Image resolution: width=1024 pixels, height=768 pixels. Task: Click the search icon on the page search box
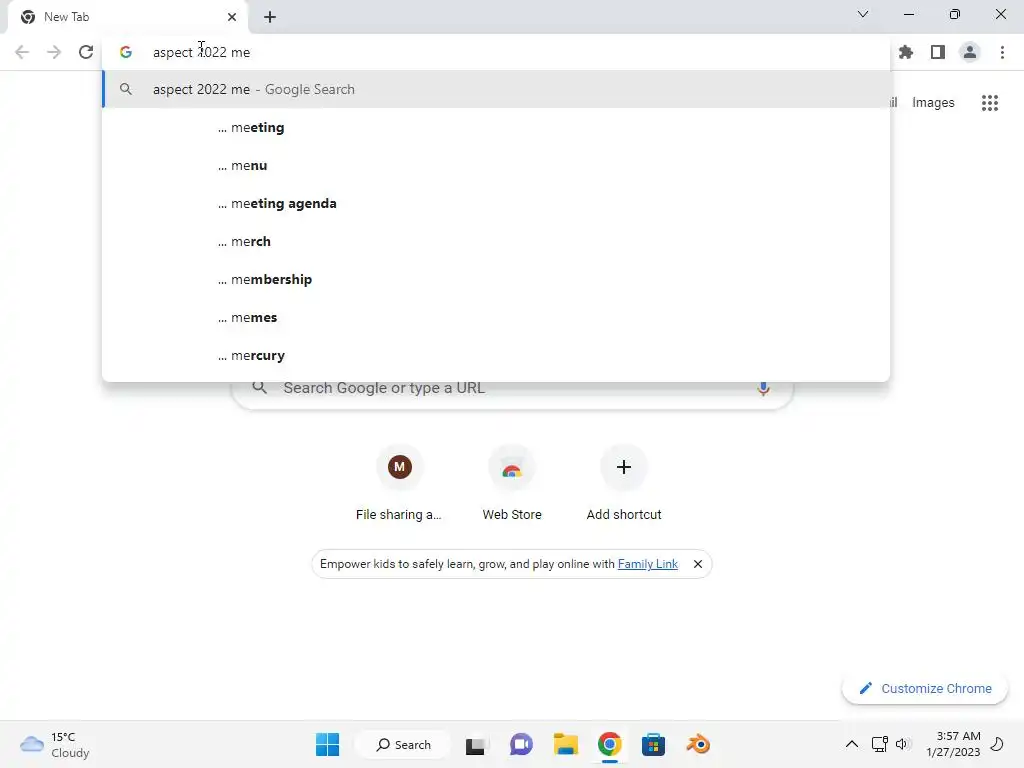tap(259, 387)
